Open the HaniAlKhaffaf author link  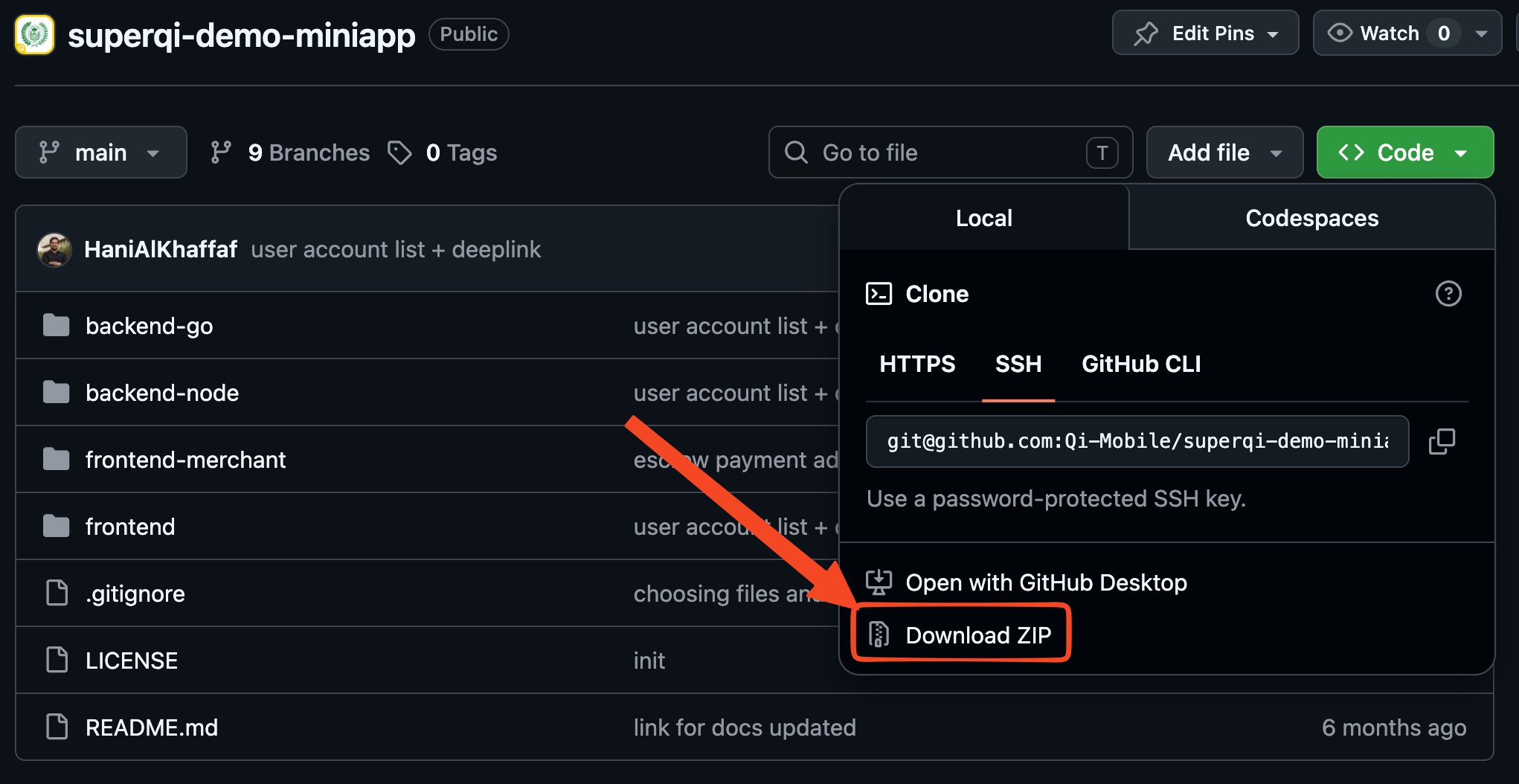161,249
